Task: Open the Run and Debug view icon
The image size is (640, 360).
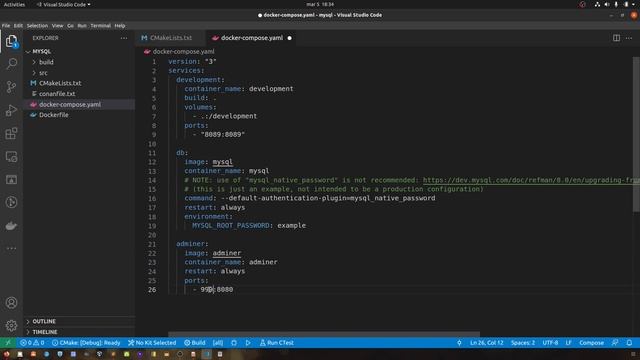Action: [11, 110]
